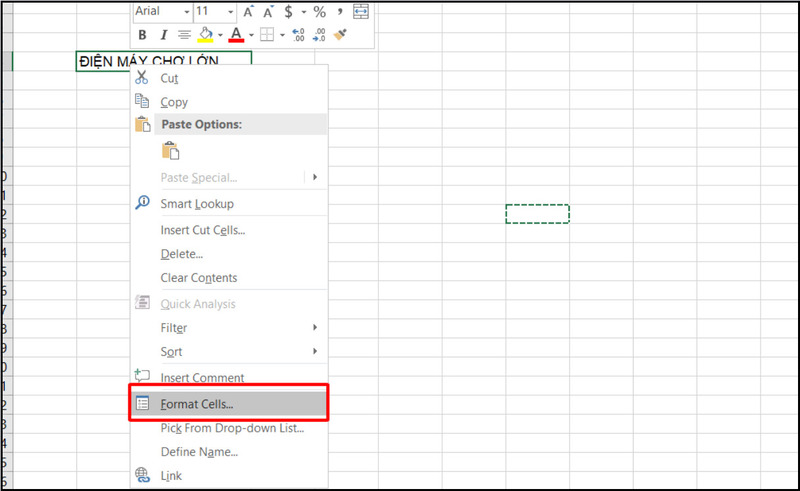This screenshot has height=491, width=800.
Task: Click the Decrease Decimal icon
Action: (x=319, y=35)
